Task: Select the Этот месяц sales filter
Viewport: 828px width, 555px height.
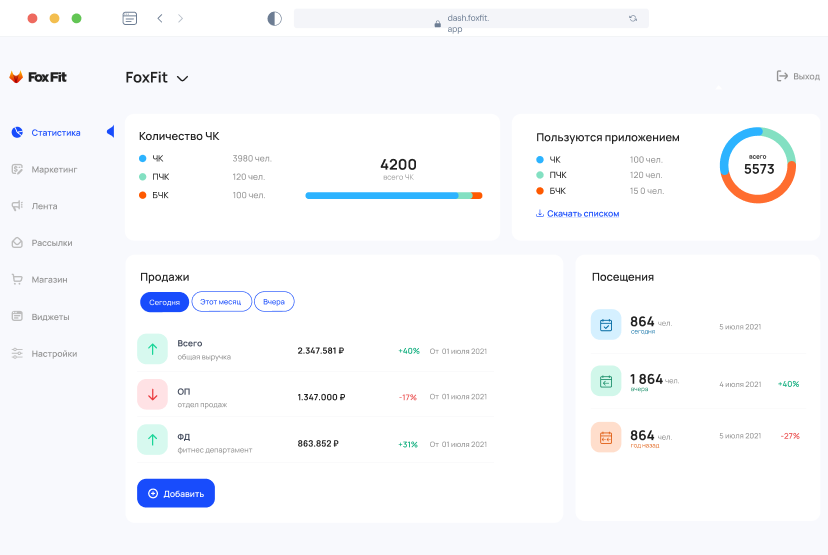Action: (221, 302)
